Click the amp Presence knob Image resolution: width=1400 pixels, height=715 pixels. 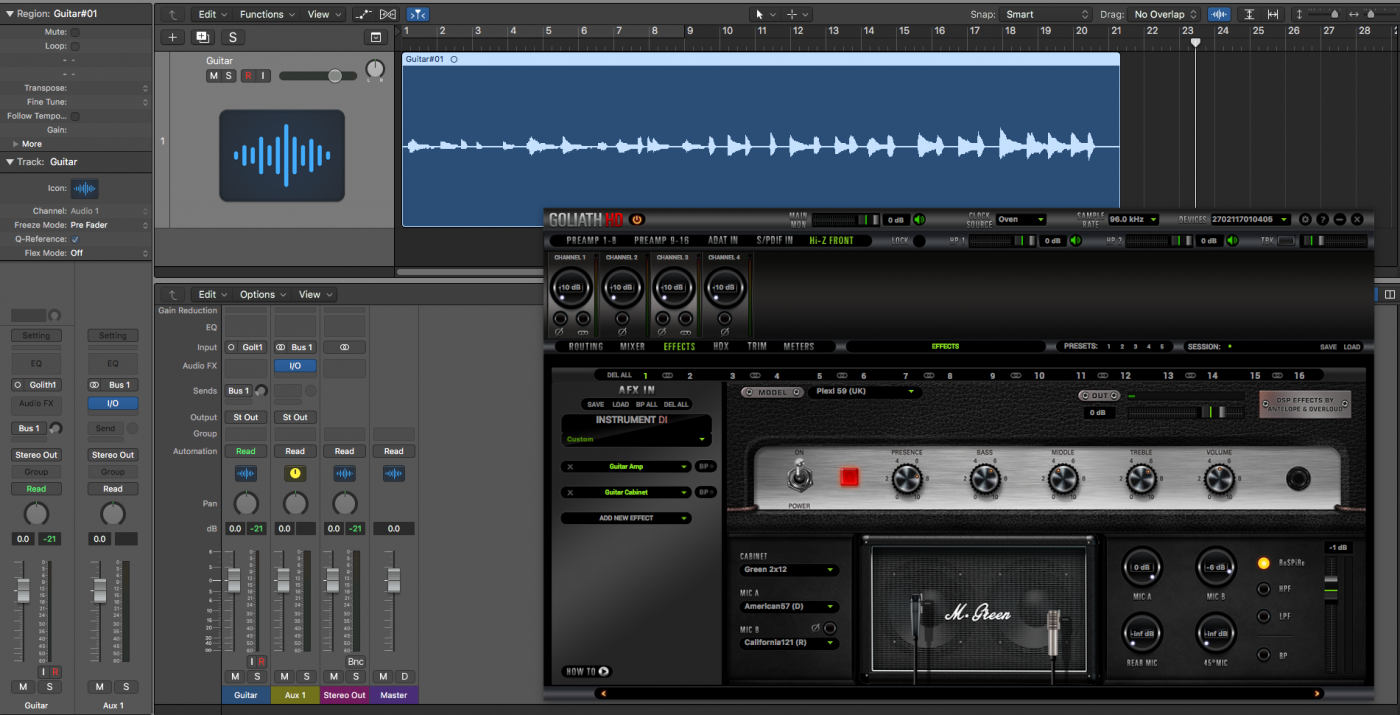coord(906,481)
